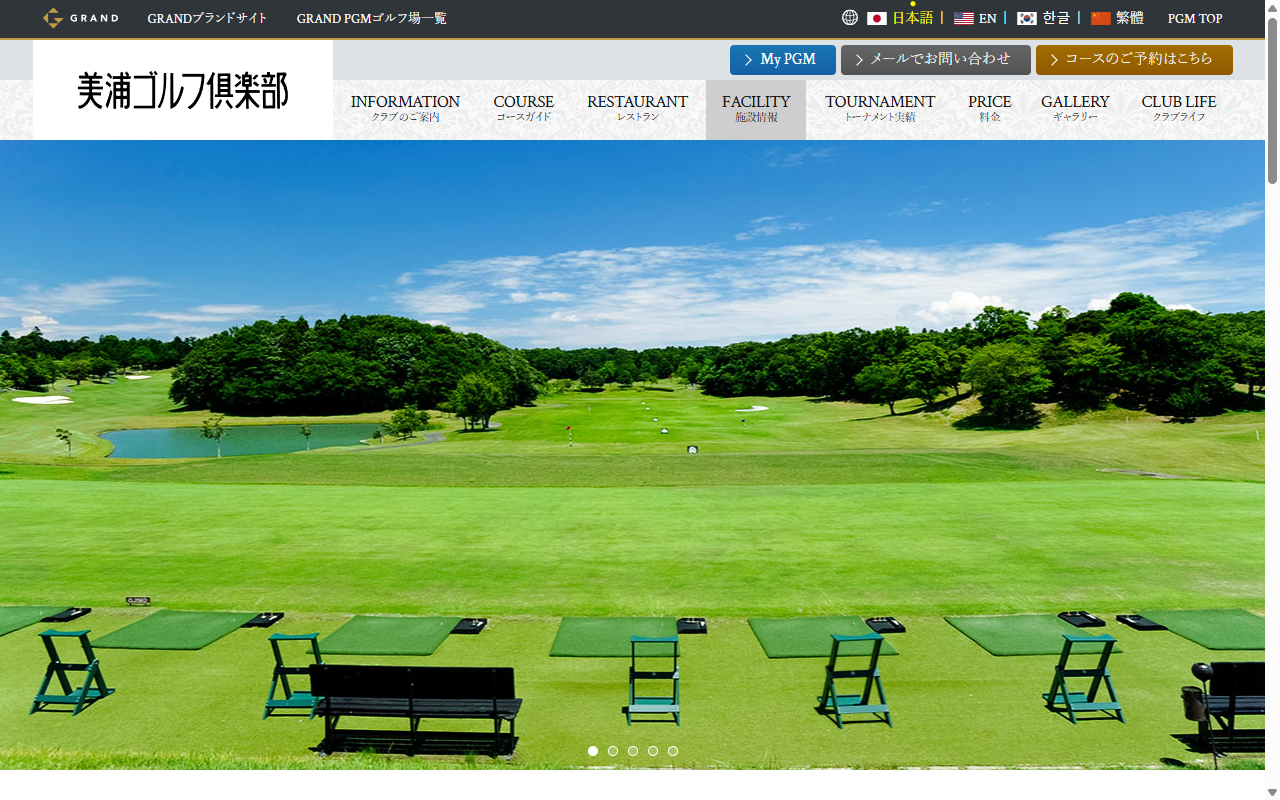
Task: Click the driving range hero image
Action: (632, 455)
